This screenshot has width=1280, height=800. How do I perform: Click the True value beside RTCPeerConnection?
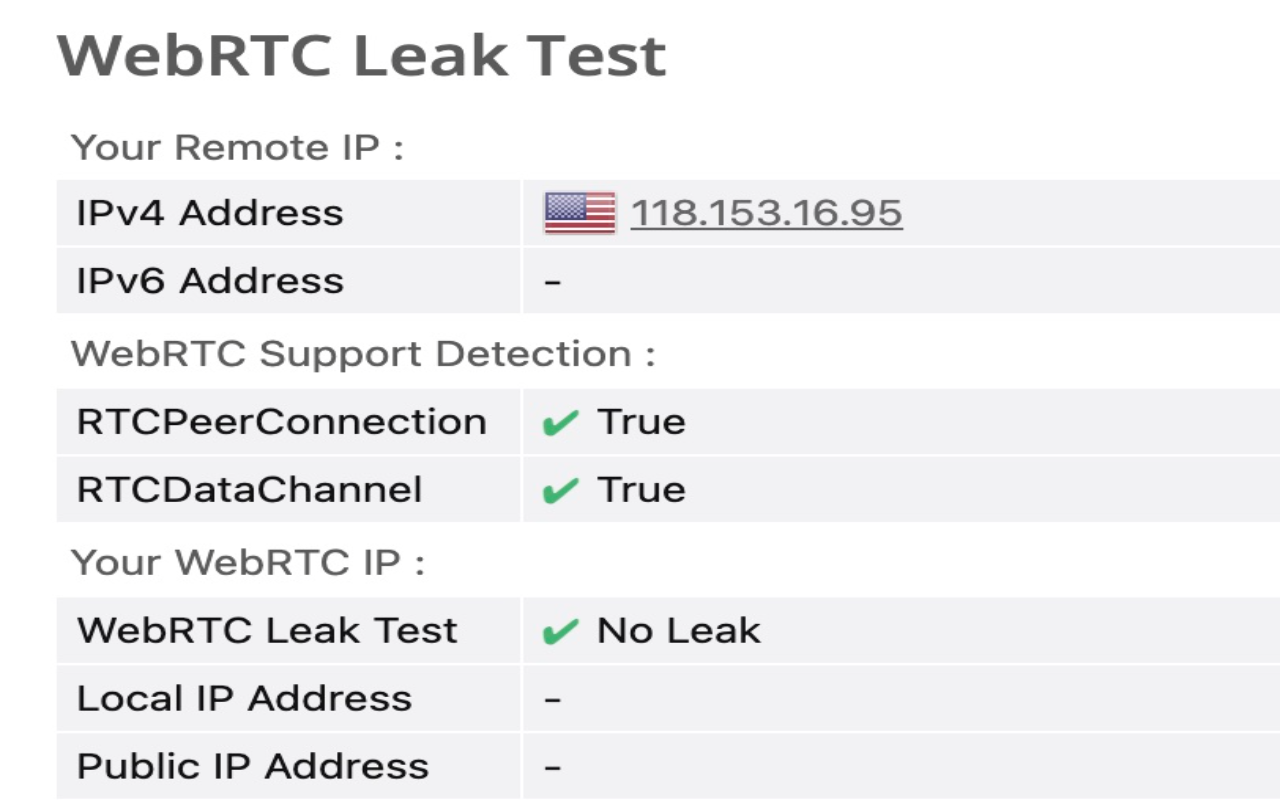pyautogui.click(x=642, y=422)
